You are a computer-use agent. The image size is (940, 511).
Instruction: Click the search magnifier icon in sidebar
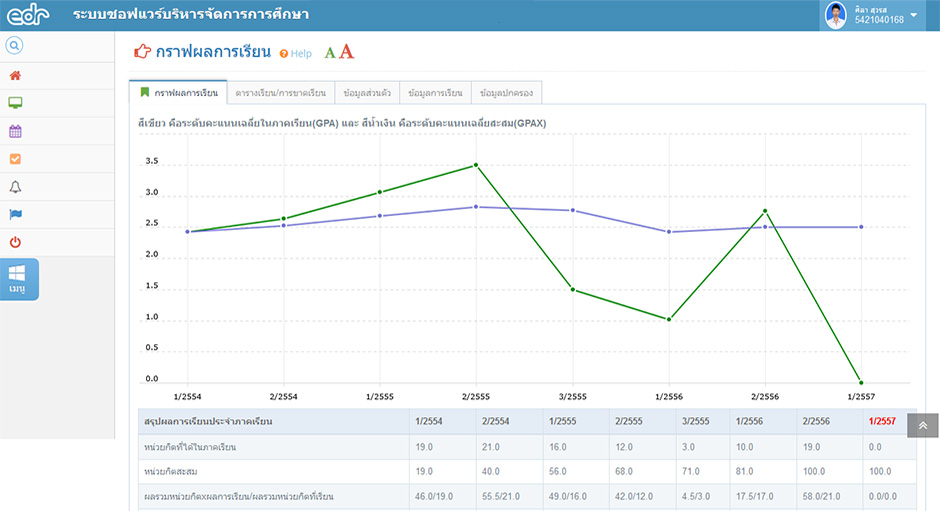[15, 46]
